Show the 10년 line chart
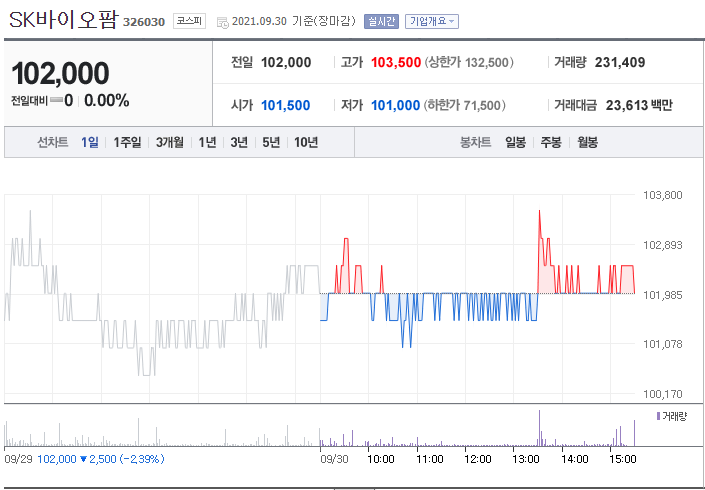The width and height of the screenshot is (705, 490). (x=306, y=143)
